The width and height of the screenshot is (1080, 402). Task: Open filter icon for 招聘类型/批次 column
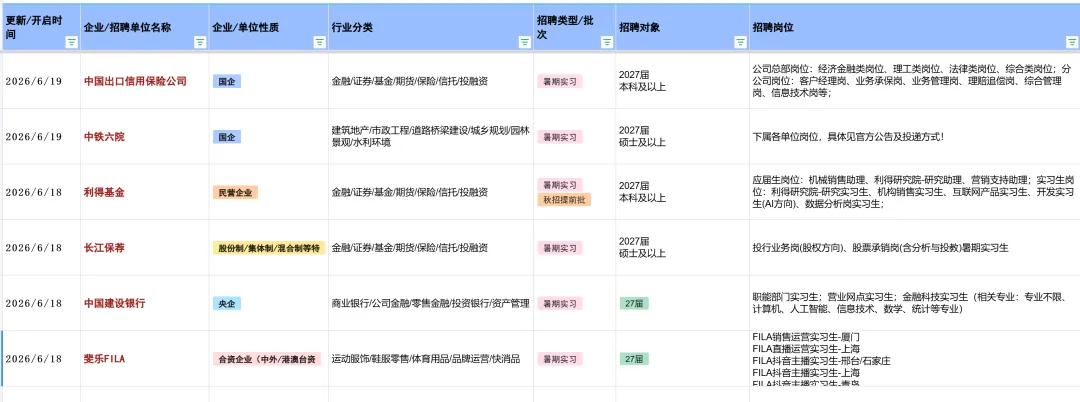pos(607,42)
